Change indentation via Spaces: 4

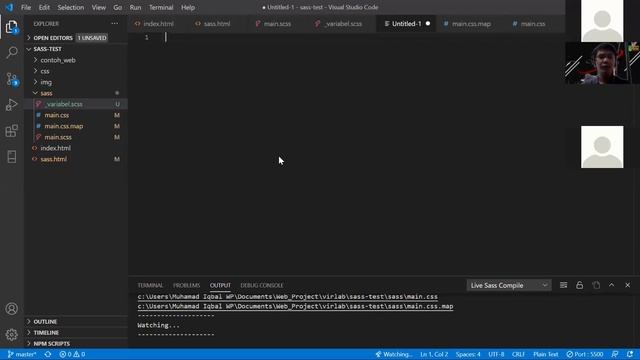tap(468, 354)
